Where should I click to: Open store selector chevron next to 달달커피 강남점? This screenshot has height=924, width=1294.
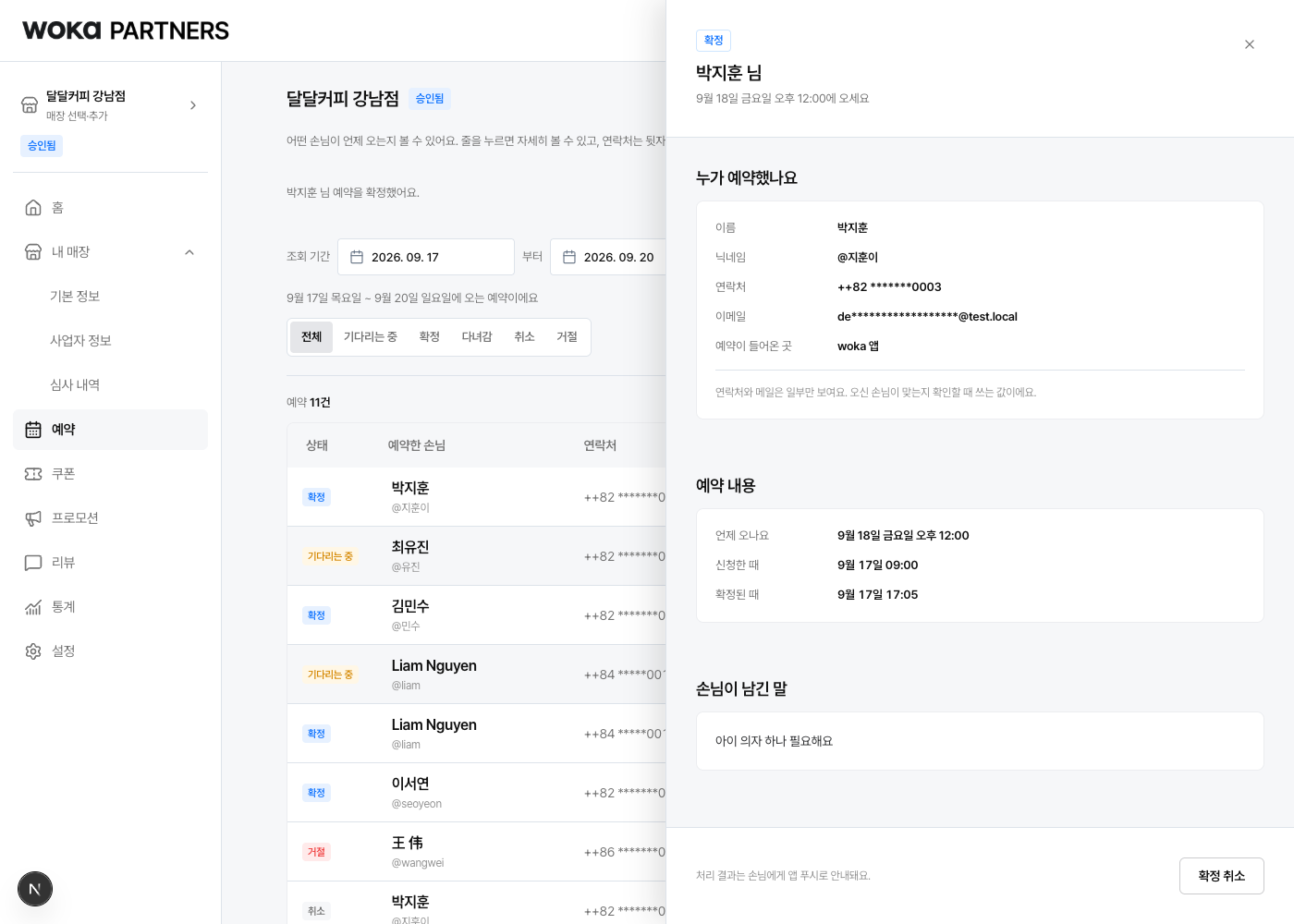[193, 105]
